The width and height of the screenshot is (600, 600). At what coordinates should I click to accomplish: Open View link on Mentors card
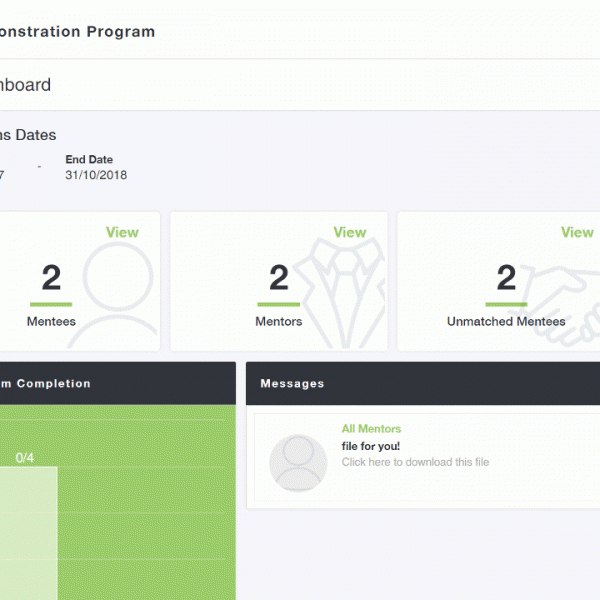[x=349, y=232]
